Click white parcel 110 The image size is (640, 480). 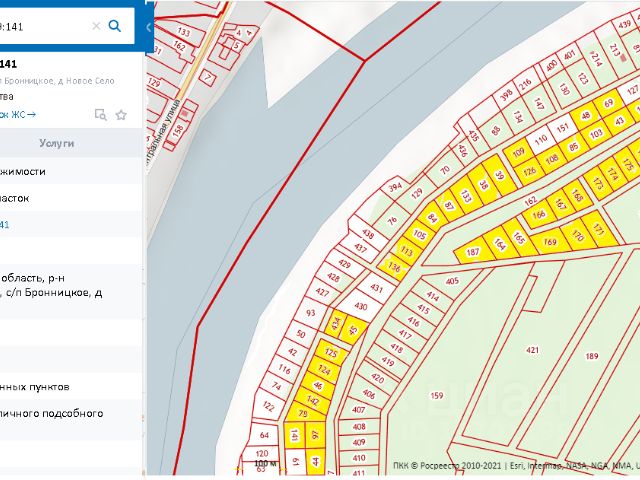pos(540,140)
